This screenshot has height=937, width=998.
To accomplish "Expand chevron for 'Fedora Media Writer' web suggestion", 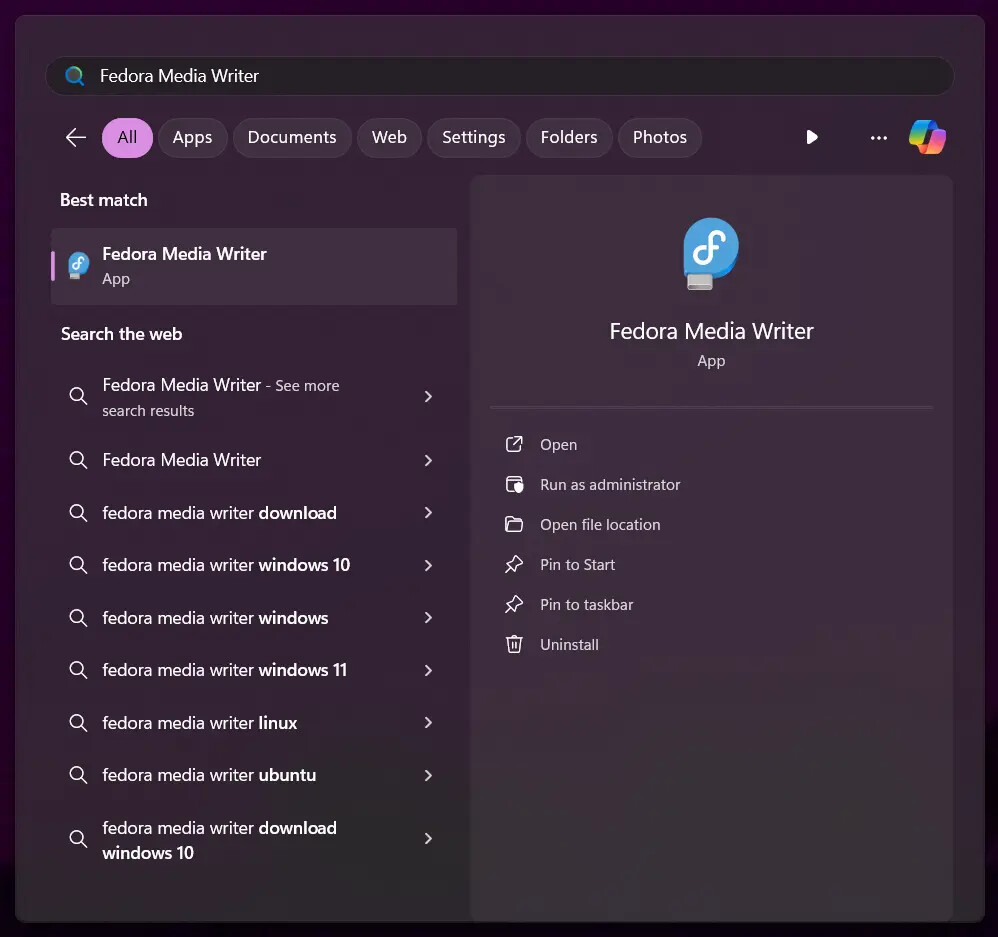I will (428, 460).
